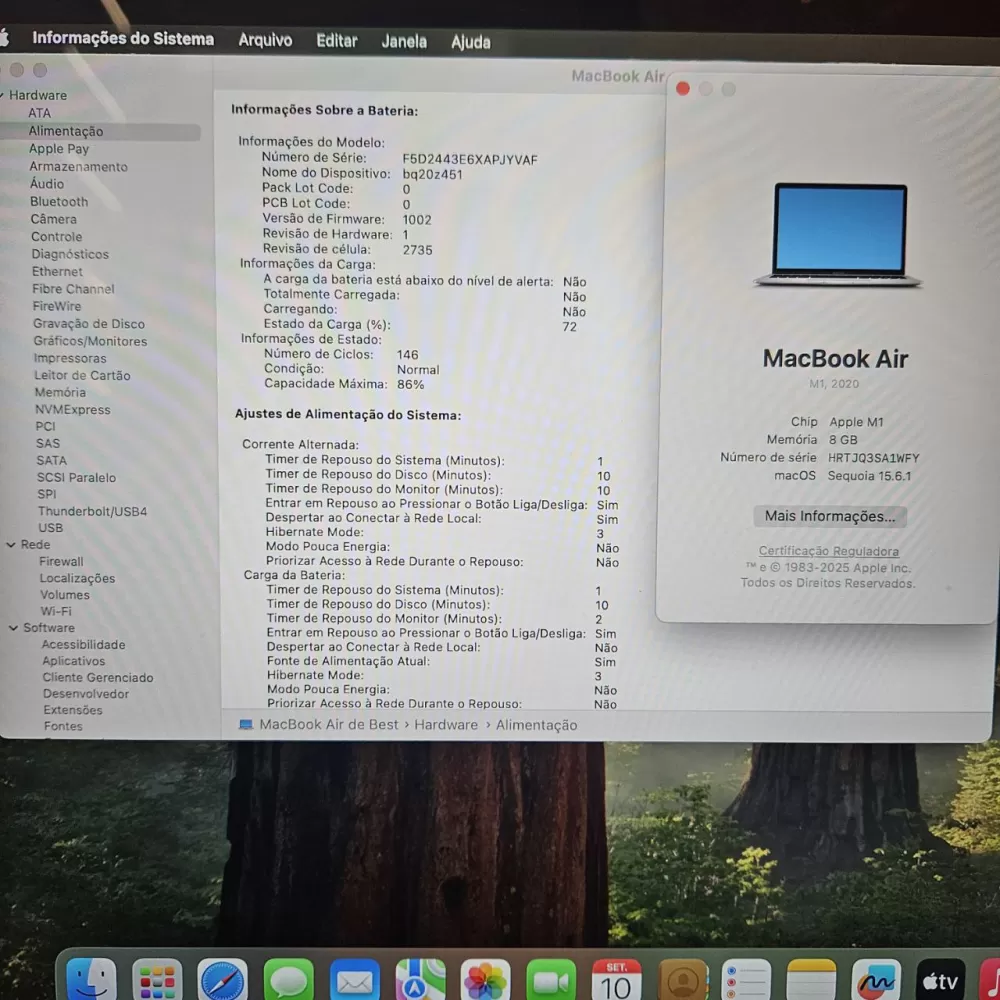
Task: Open the Apple menu
Action: tap(4, 37)
